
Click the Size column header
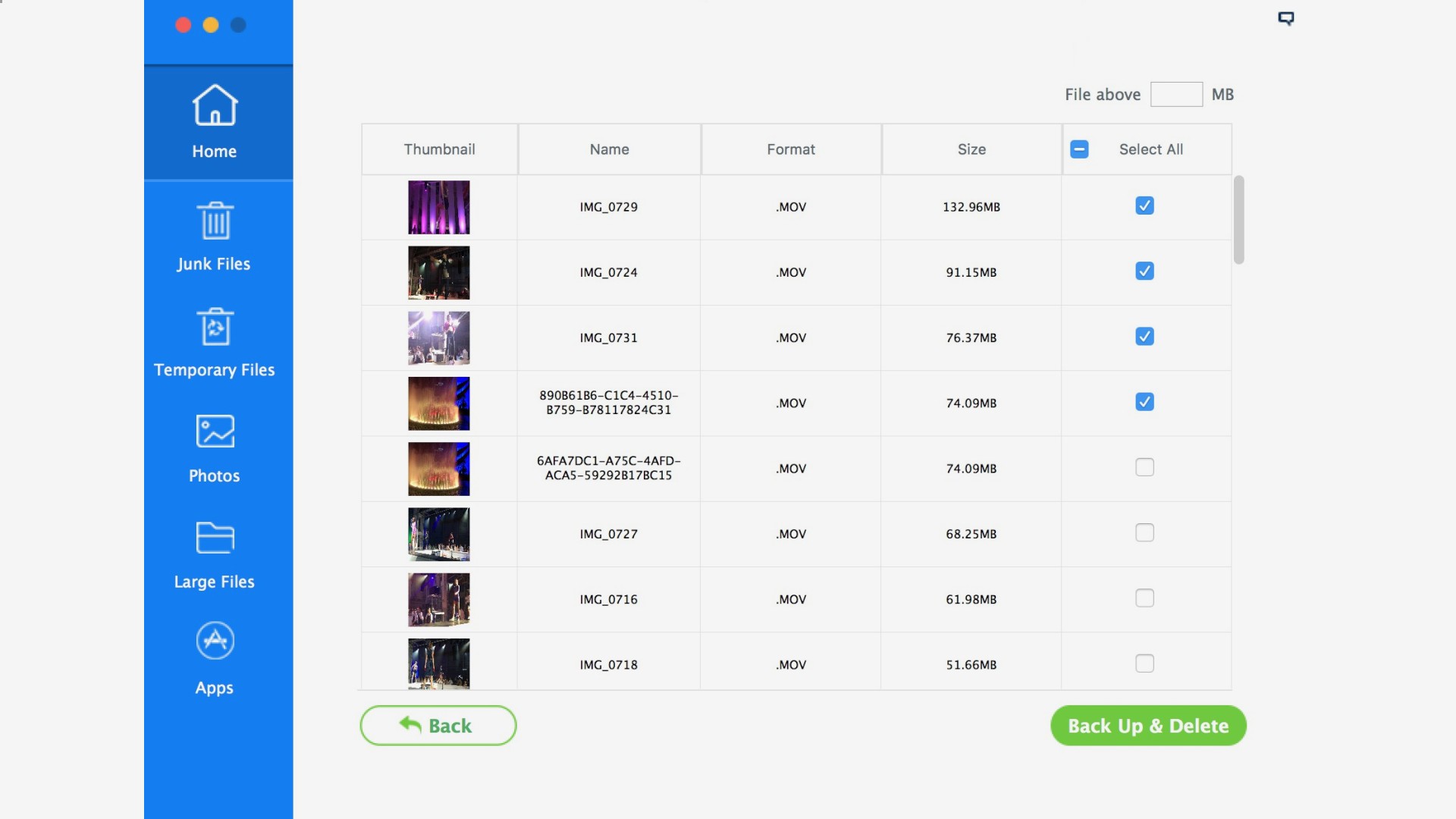click(x=971, y=149)
